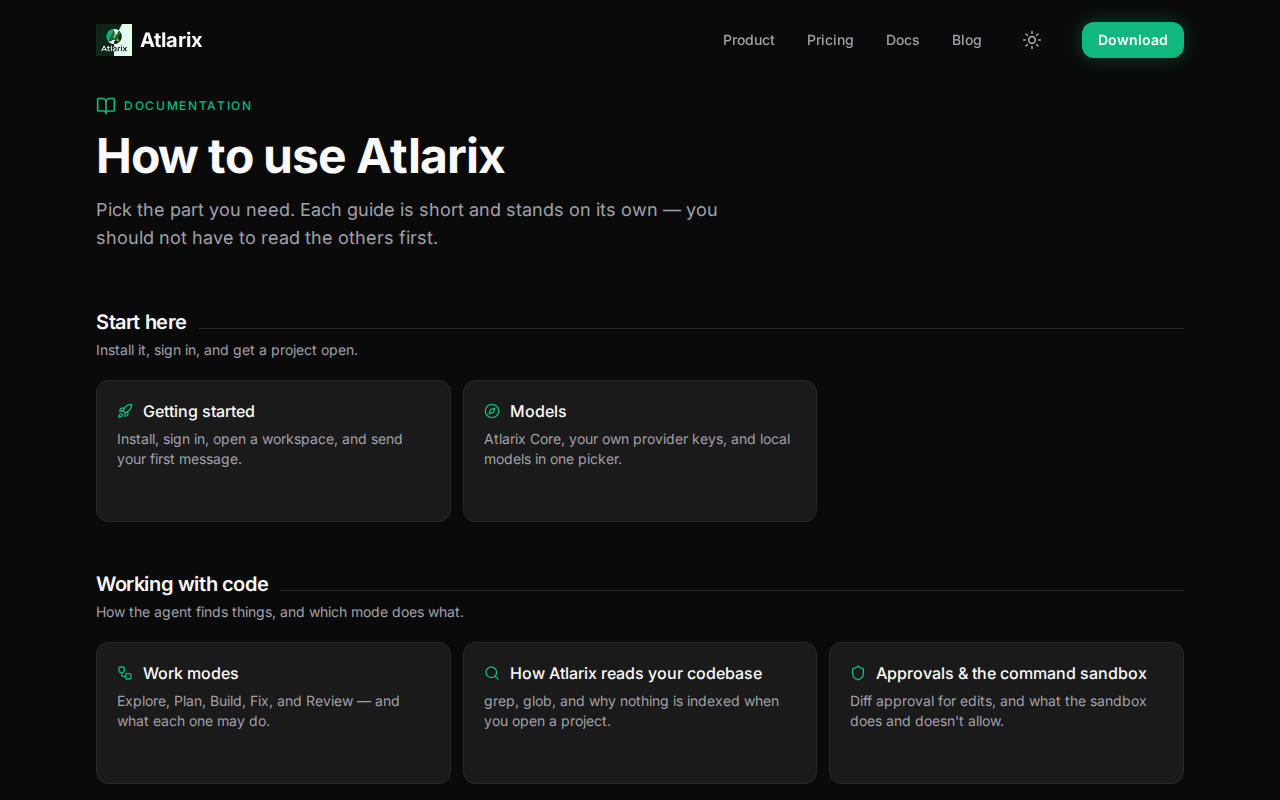
Task: Click the Work modes icon
Action: click(x=125, y=673)
